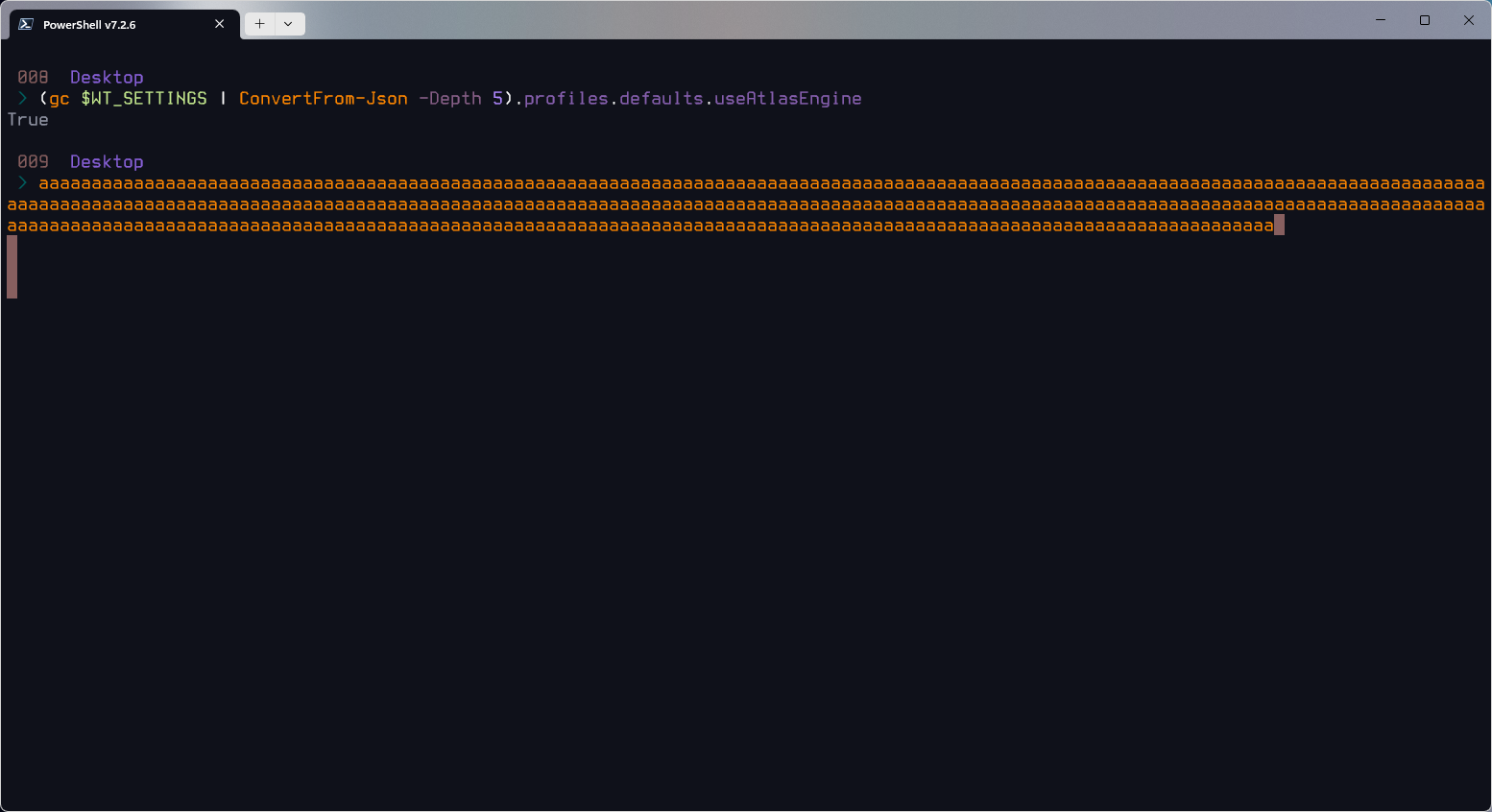Screen dimensions: 1492x812
Task: Click the 'profiles' property text
Action: 566,99
